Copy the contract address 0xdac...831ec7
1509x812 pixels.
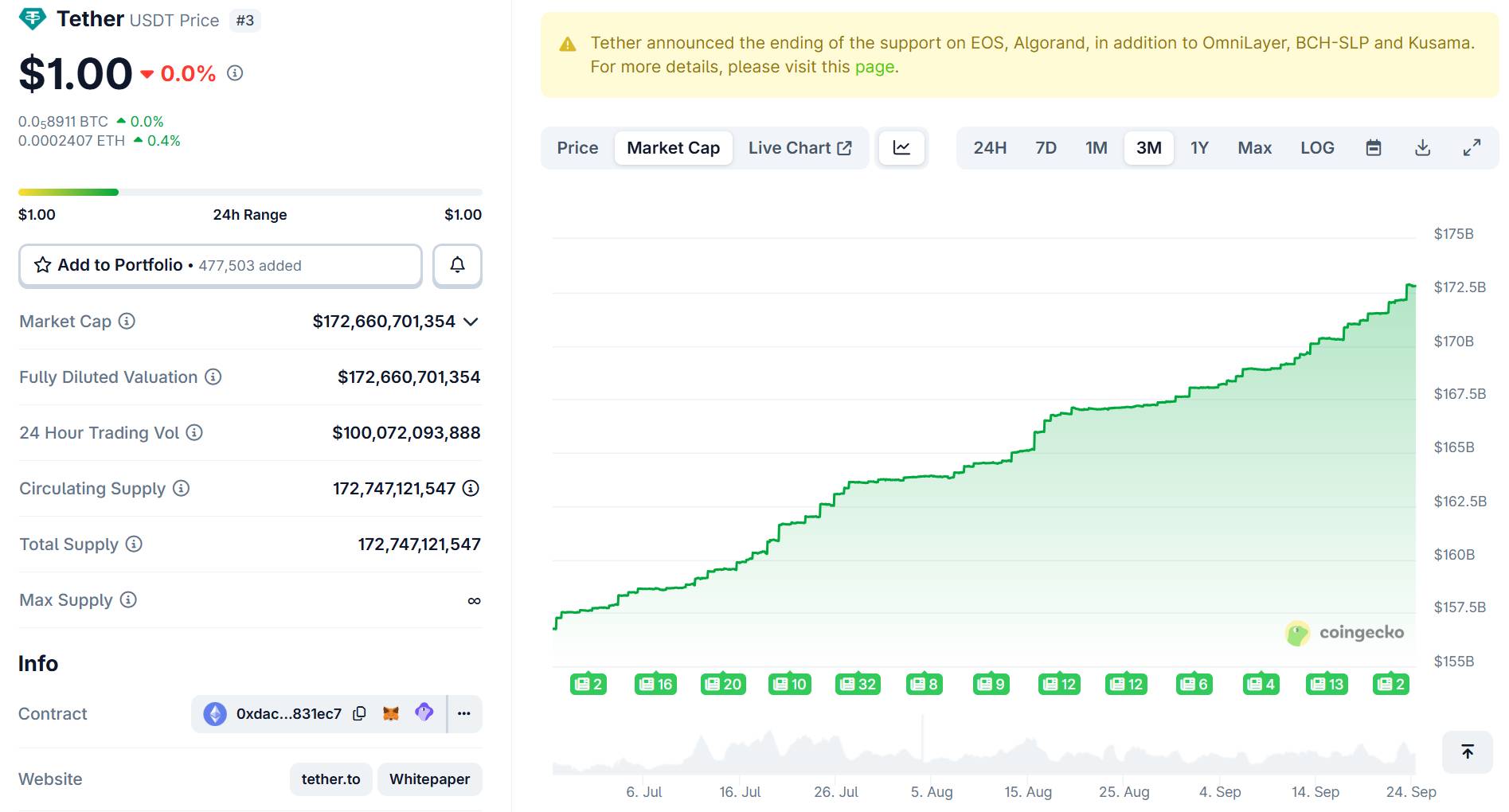[x=359, y=713]
